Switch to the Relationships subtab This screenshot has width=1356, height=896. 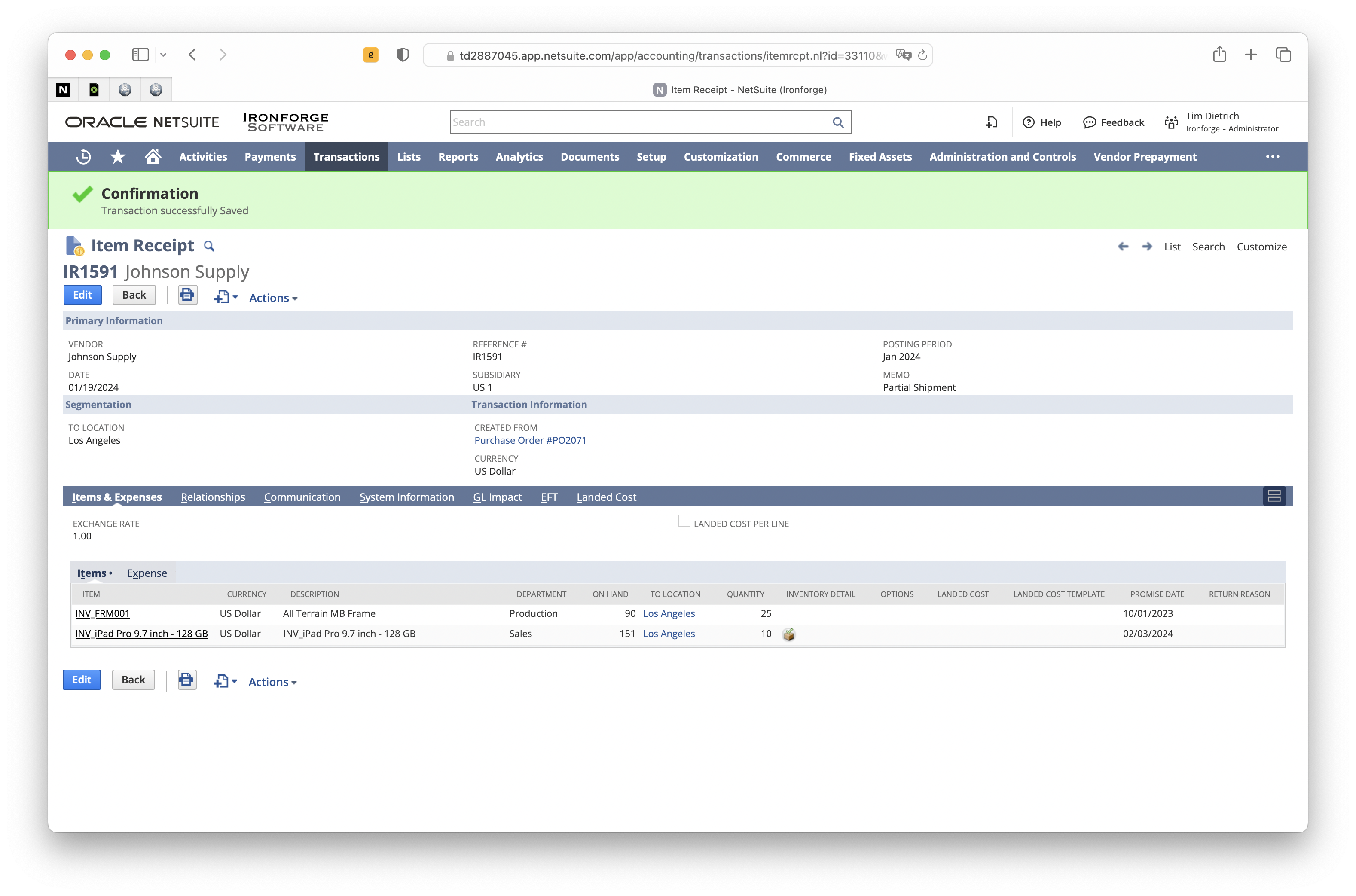pyautogui.click(x=213, y=497)
